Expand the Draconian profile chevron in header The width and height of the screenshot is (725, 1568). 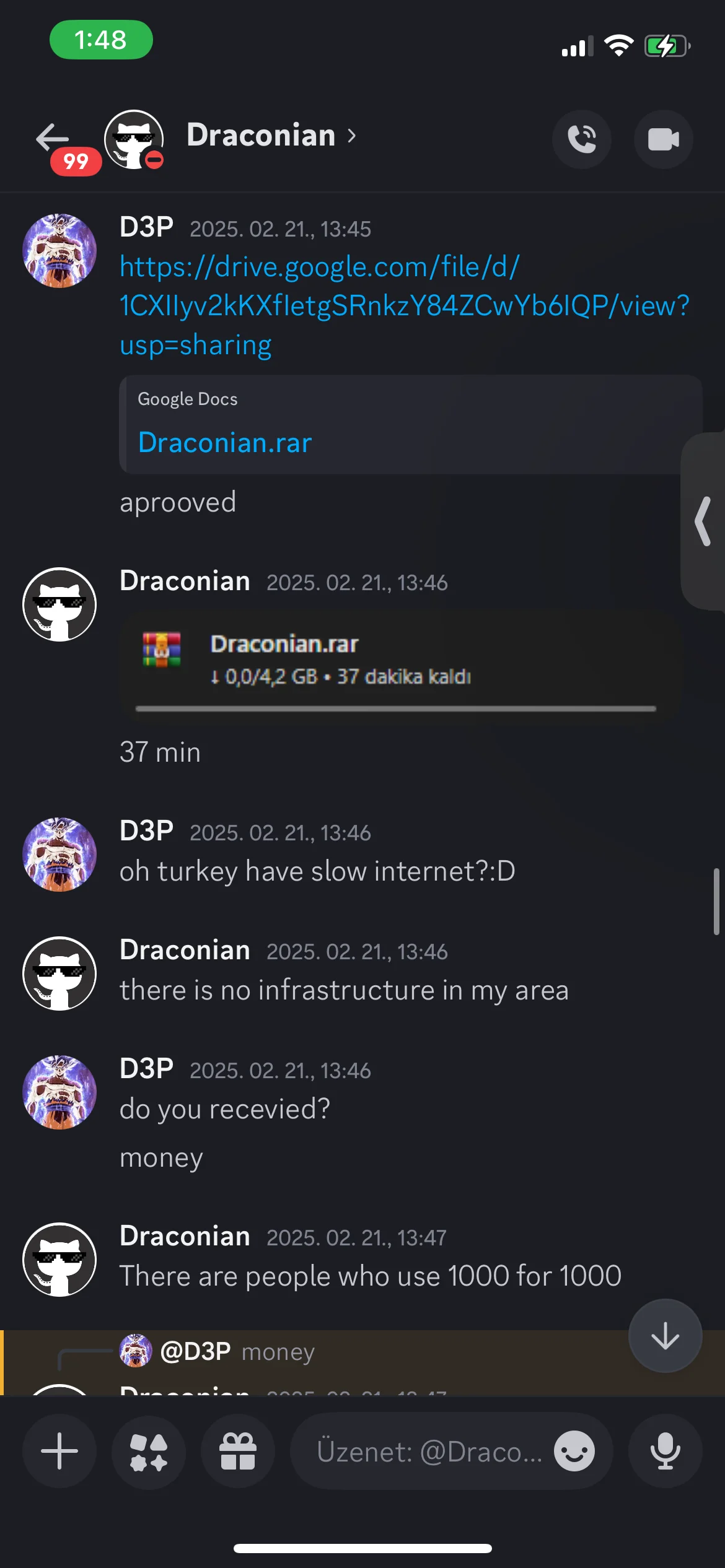pos(352,135)
